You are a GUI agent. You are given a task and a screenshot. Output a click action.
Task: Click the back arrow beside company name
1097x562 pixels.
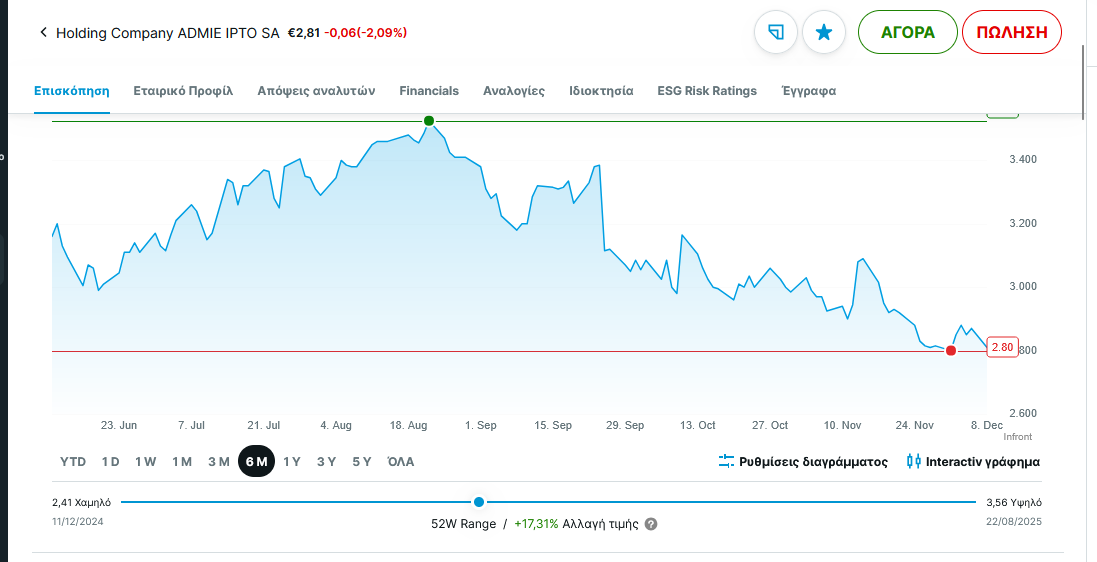pyautogui.click(x=43, y=32)
